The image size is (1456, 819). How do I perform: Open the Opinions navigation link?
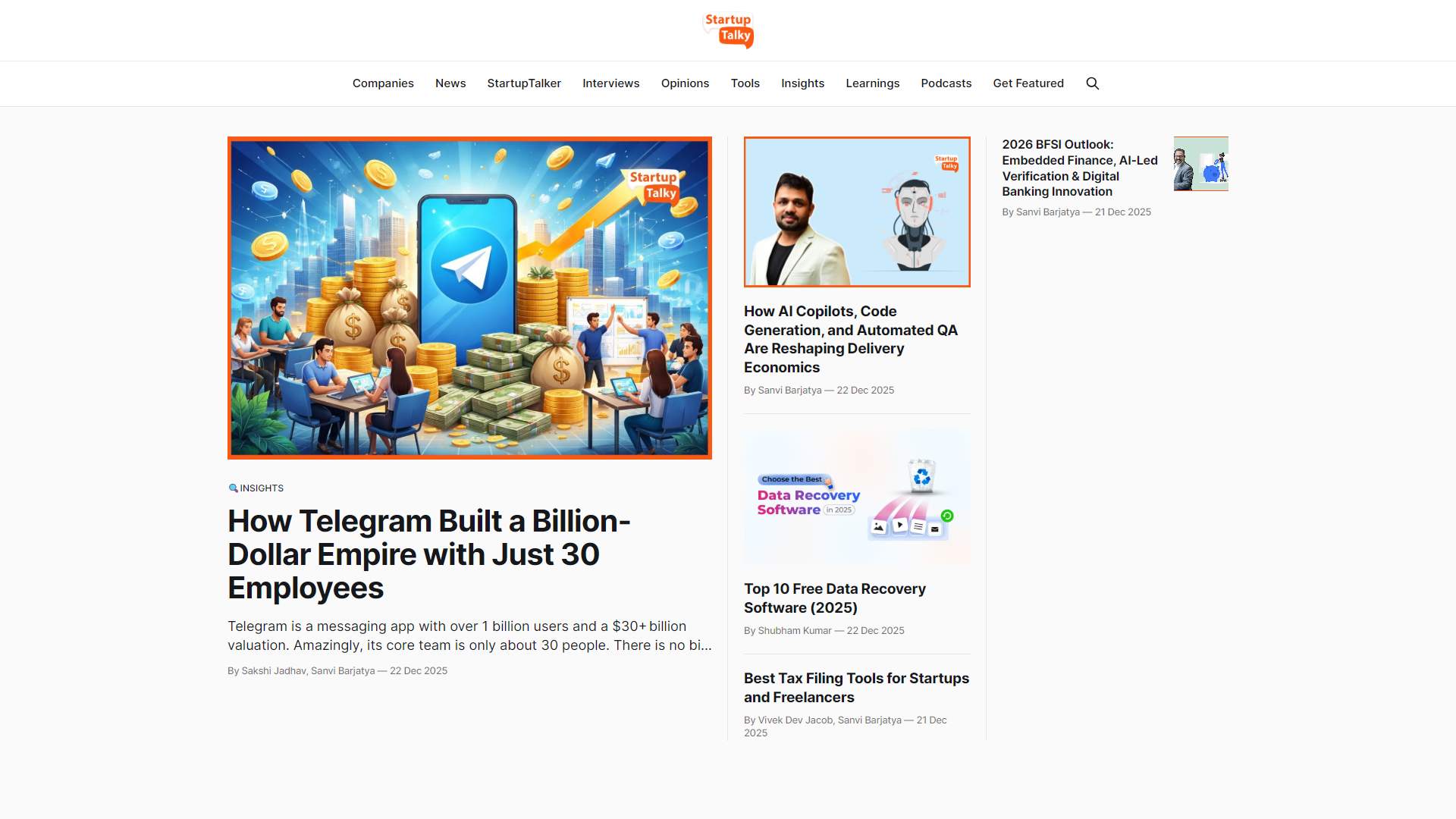click(685, 83)
